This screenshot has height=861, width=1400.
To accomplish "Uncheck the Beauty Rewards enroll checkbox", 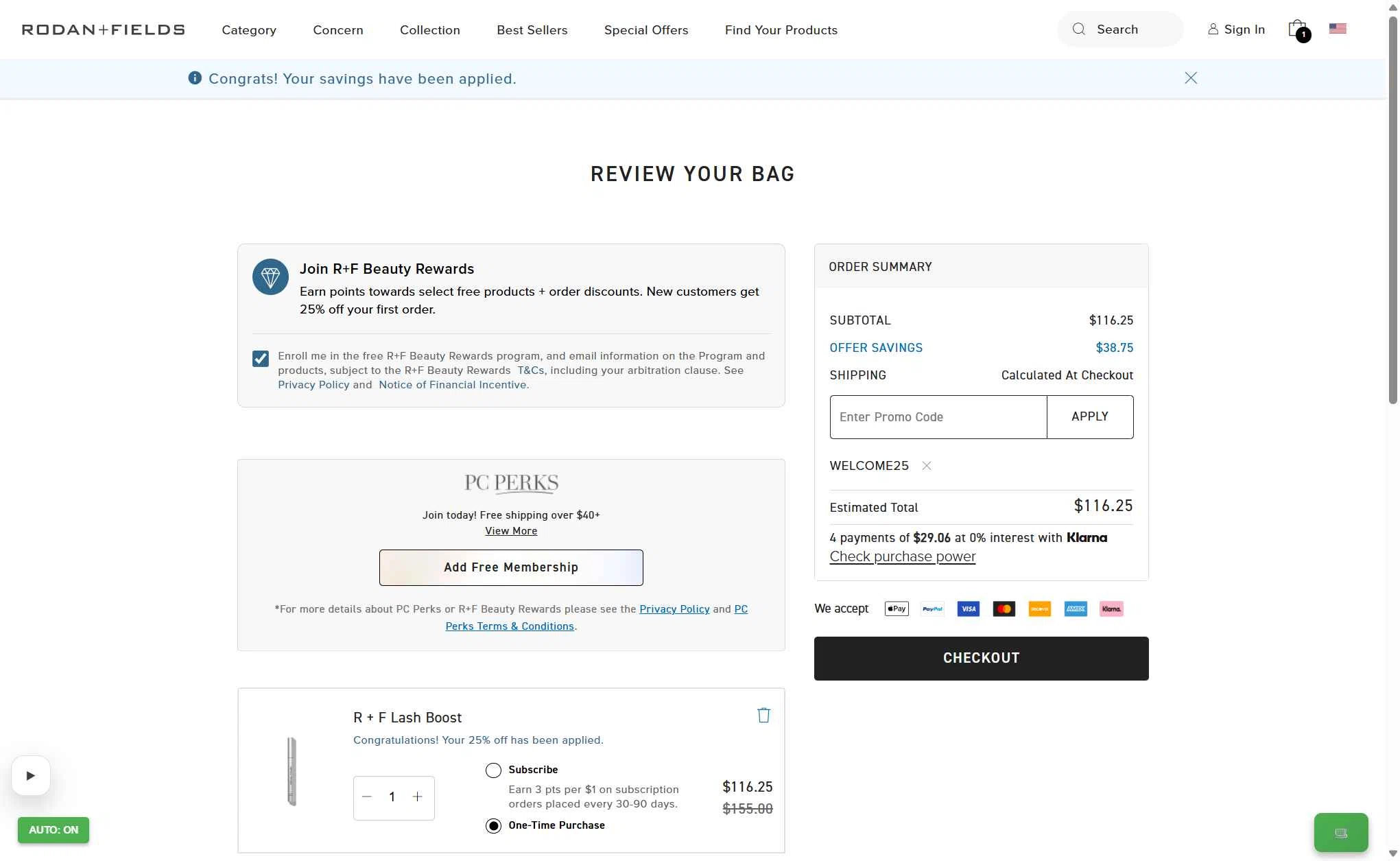I will (261, 359).
